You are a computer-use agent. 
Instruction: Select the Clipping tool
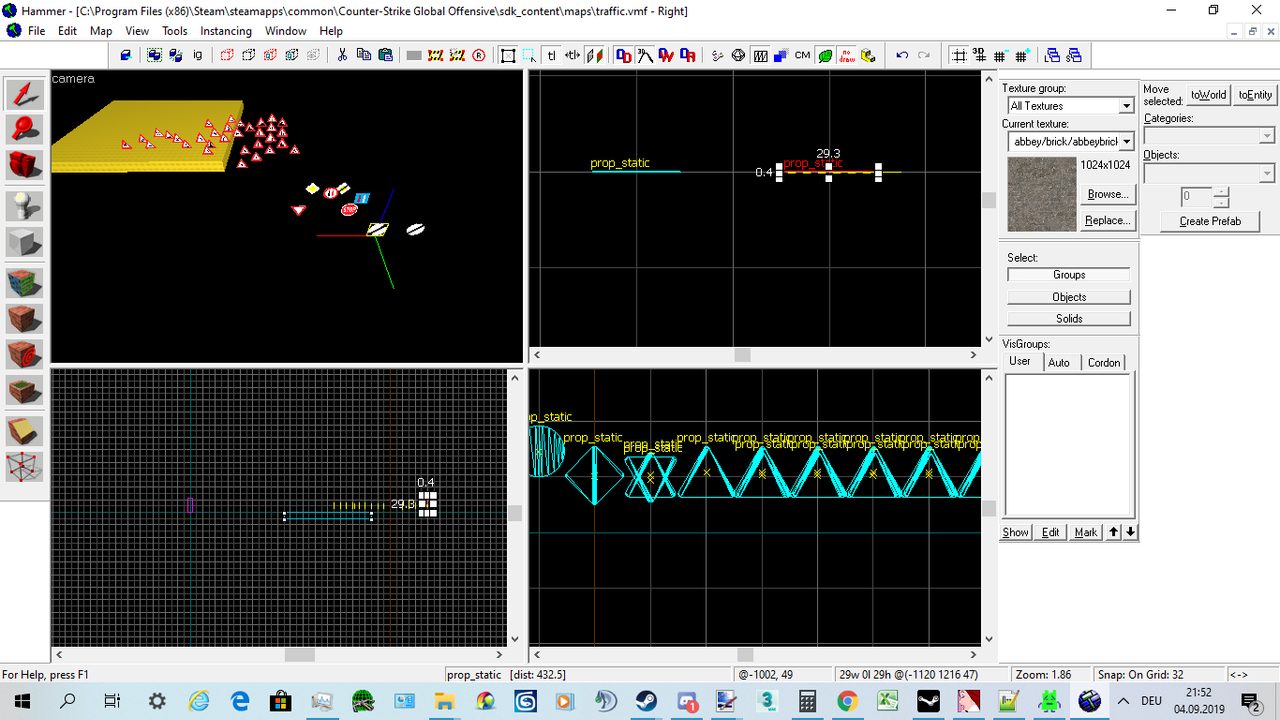click(x=27, y=431)
